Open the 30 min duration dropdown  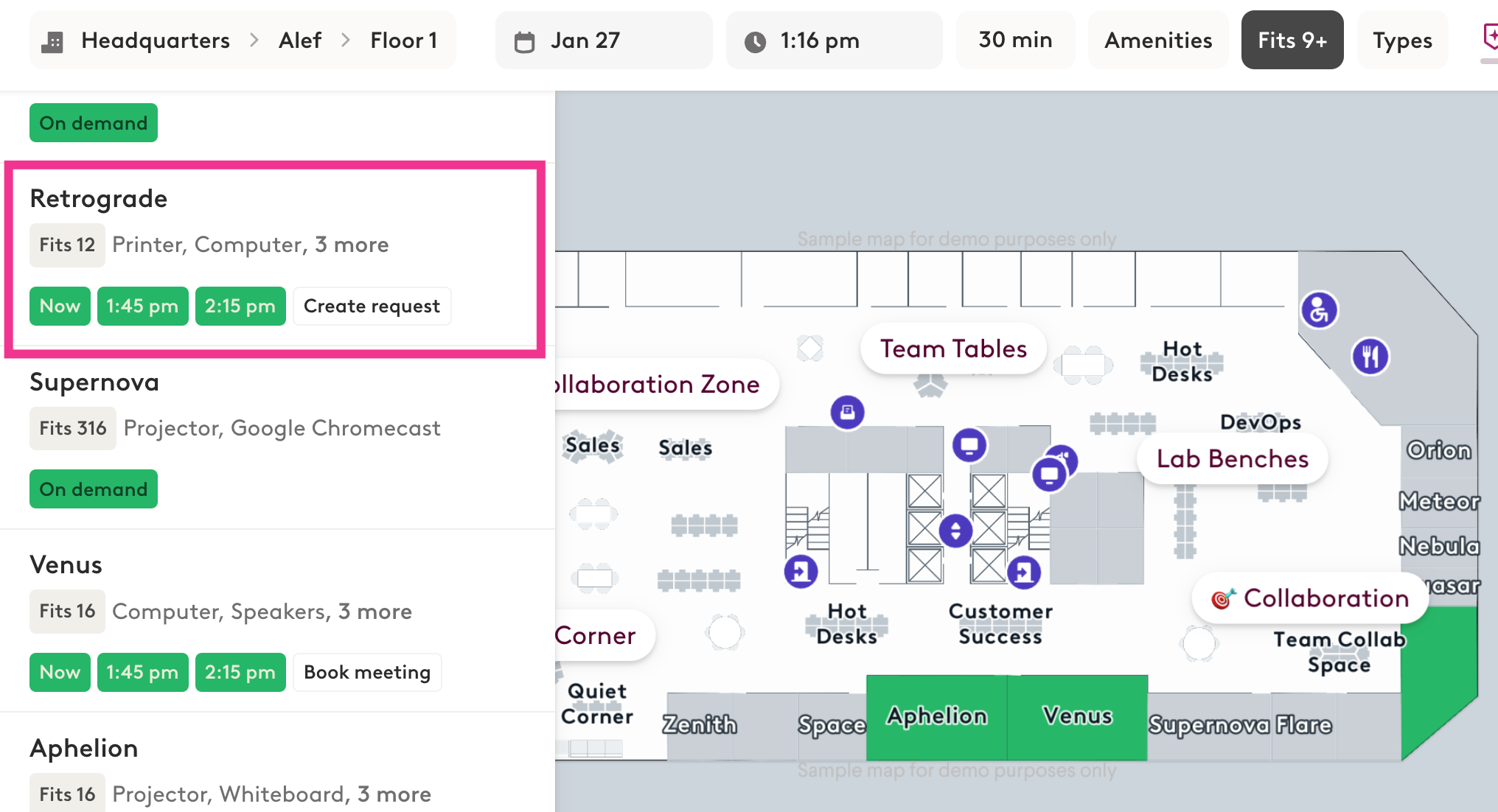point(1015,41)
